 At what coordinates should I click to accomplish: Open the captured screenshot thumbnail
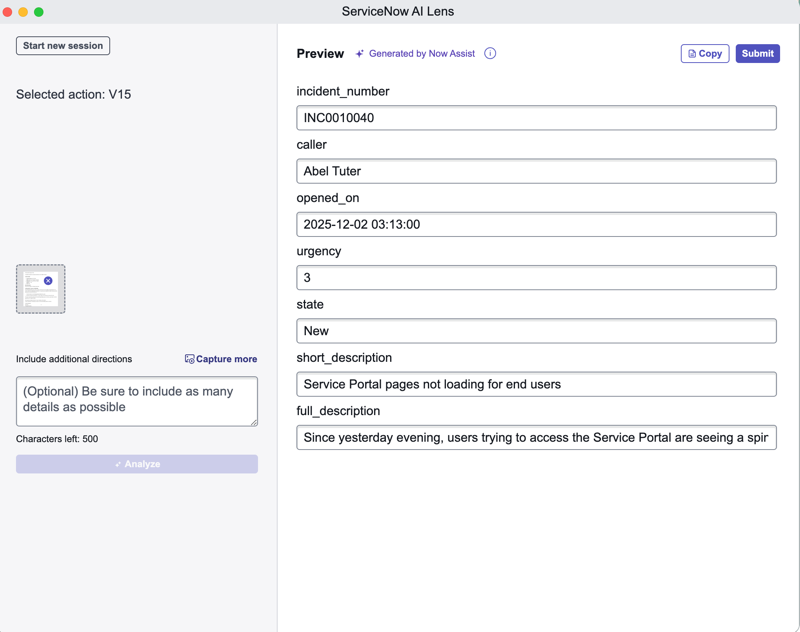click(x=40, y=289)
